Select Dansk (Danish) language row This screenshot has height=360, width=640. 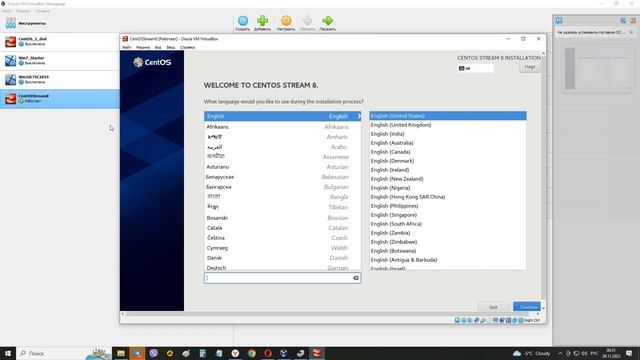click(282, 258)
